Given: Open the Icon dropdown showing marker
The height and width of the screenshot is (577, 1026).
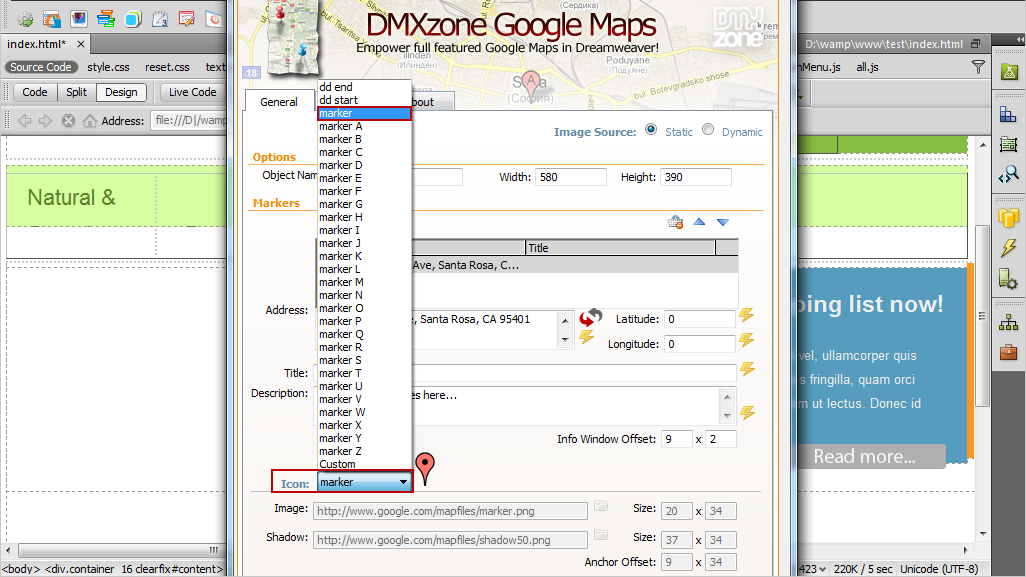Looking at the screenshot, I should 364,482.
